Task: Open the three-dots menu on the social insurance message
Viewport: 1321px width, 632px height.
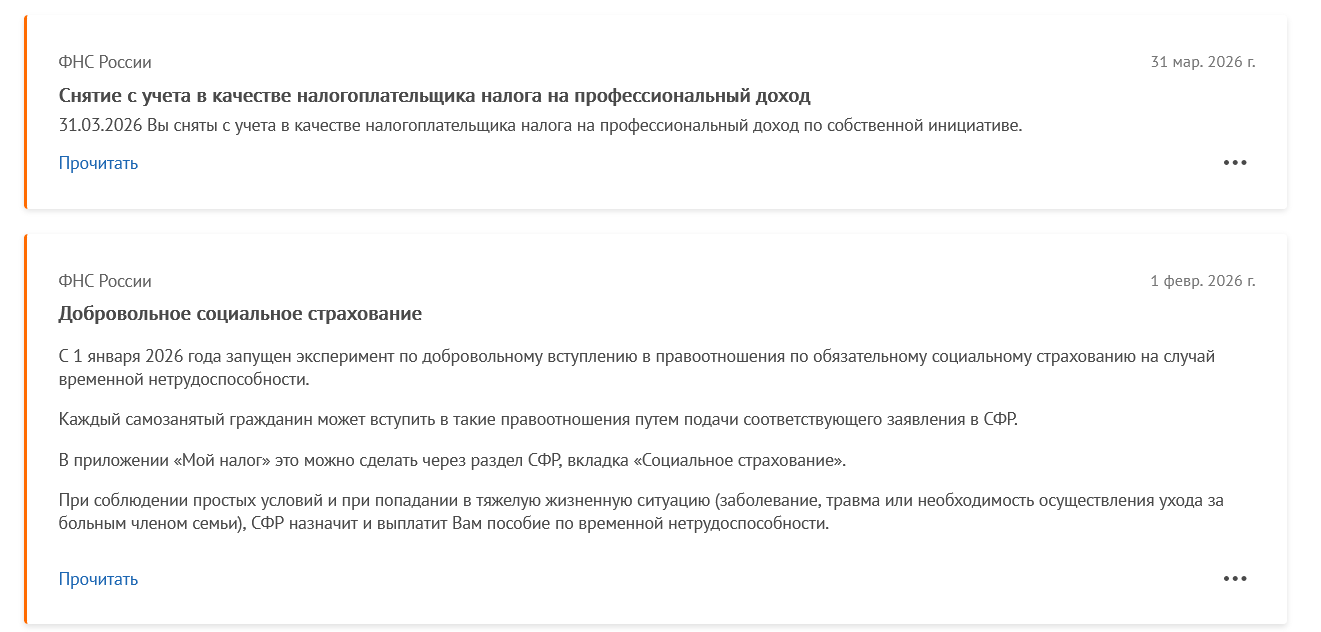Action: point(1235,578)
